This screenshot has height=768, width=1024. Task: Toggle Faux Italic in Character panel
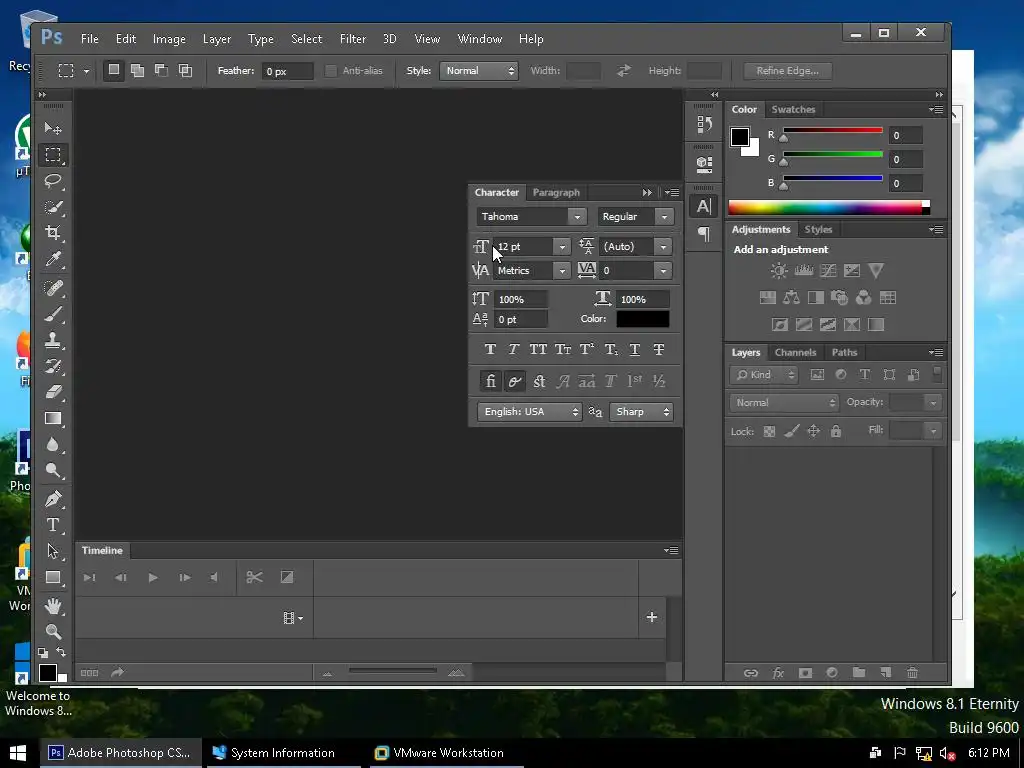pos(514,349)
